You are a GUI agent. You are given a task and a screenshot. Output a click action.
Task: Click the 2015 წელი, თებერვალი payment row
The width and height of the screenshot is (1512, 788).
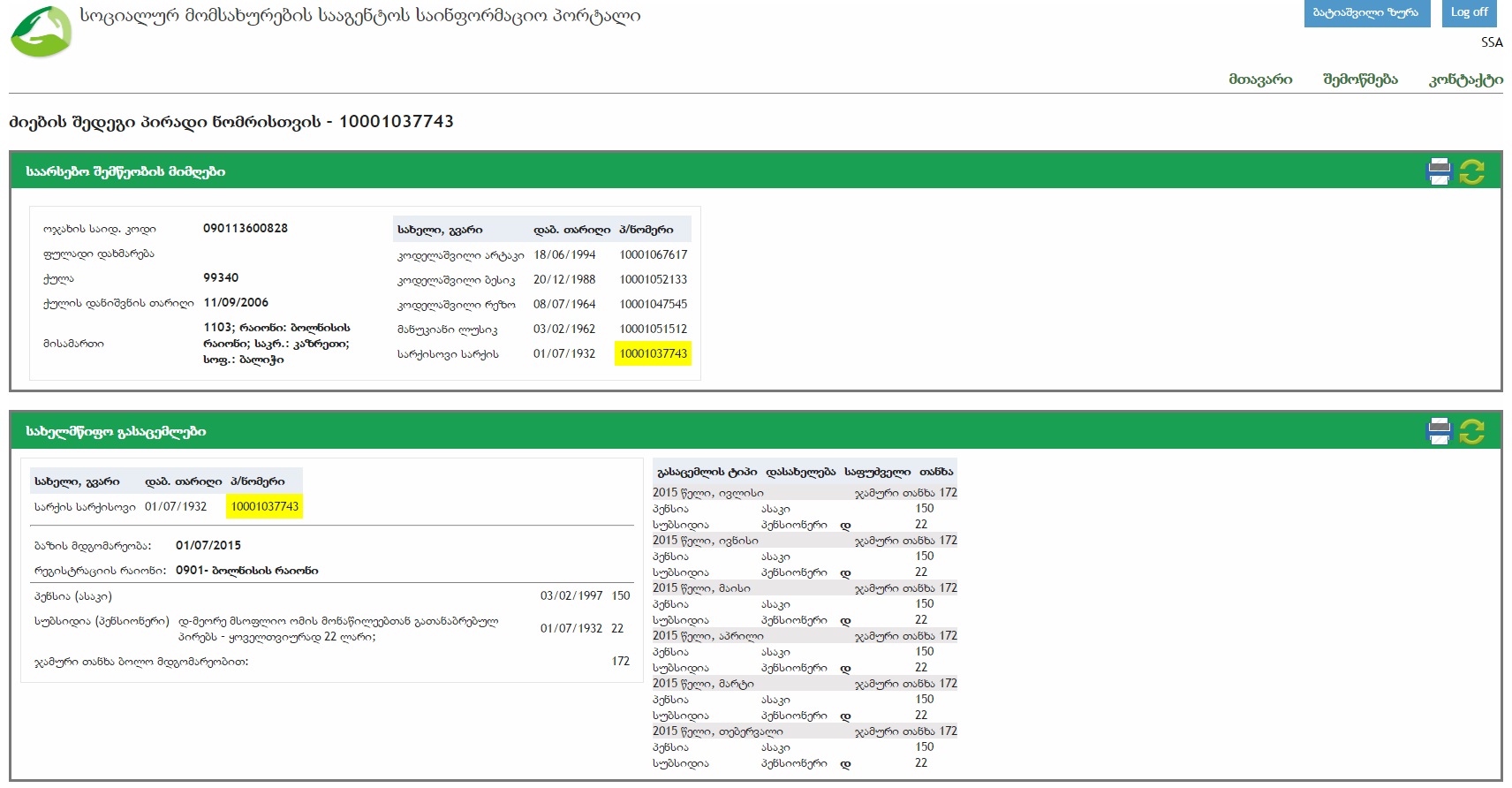717,731
